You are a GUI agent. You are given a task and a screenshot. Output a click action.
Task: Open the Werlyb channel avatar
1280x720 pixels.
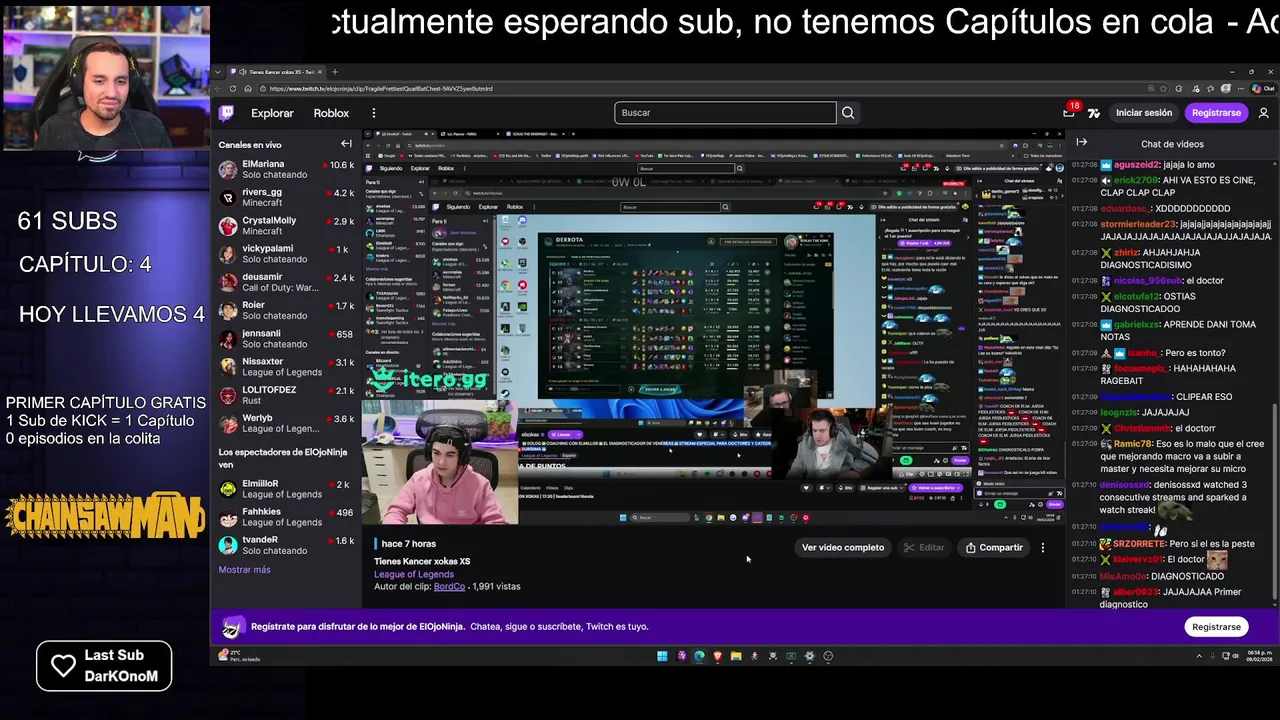228,423
